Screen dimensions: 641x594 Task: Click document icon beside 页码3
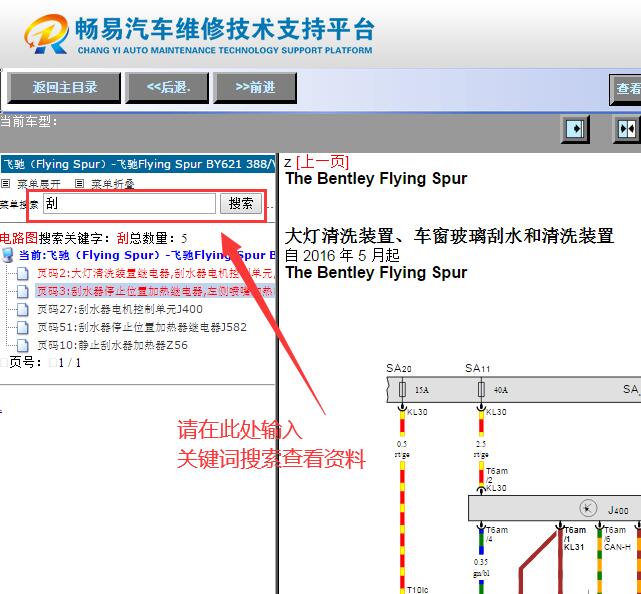click(23, 291)
